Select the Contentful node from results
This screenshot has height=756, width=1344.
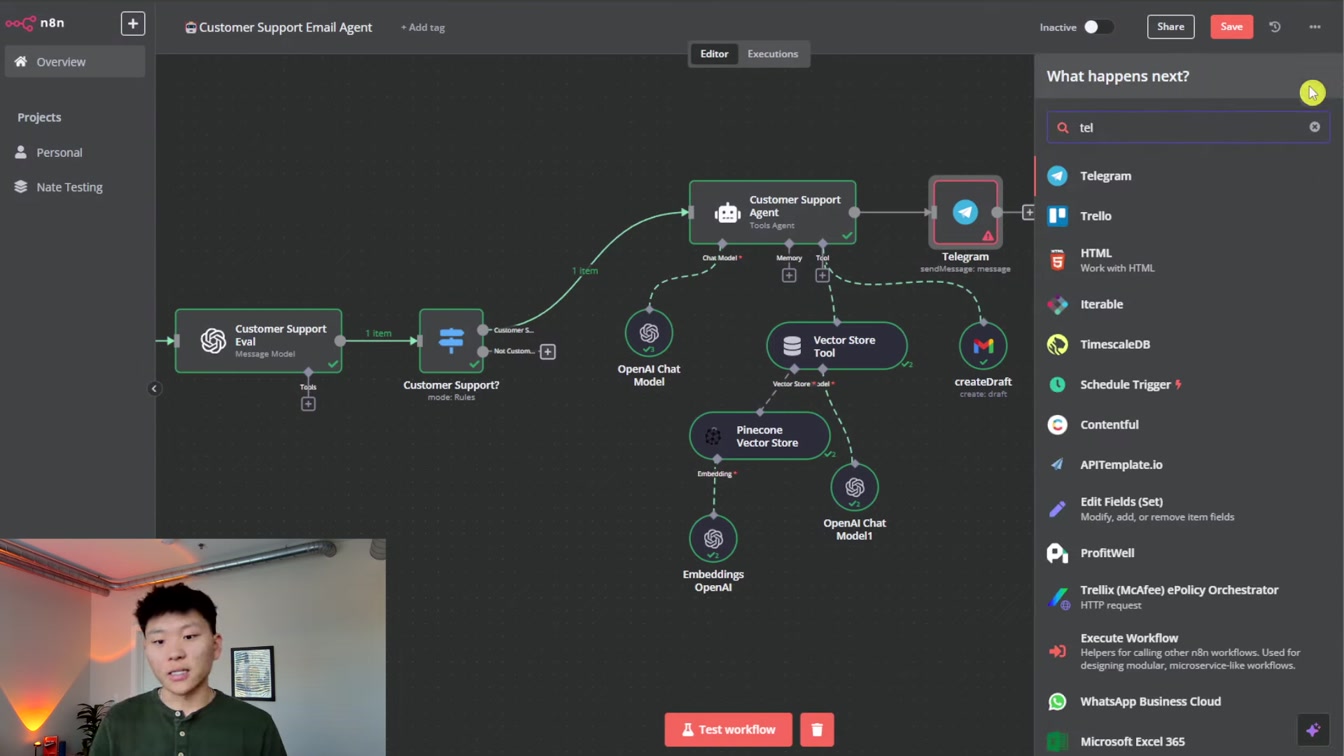tap(1189, 424)
